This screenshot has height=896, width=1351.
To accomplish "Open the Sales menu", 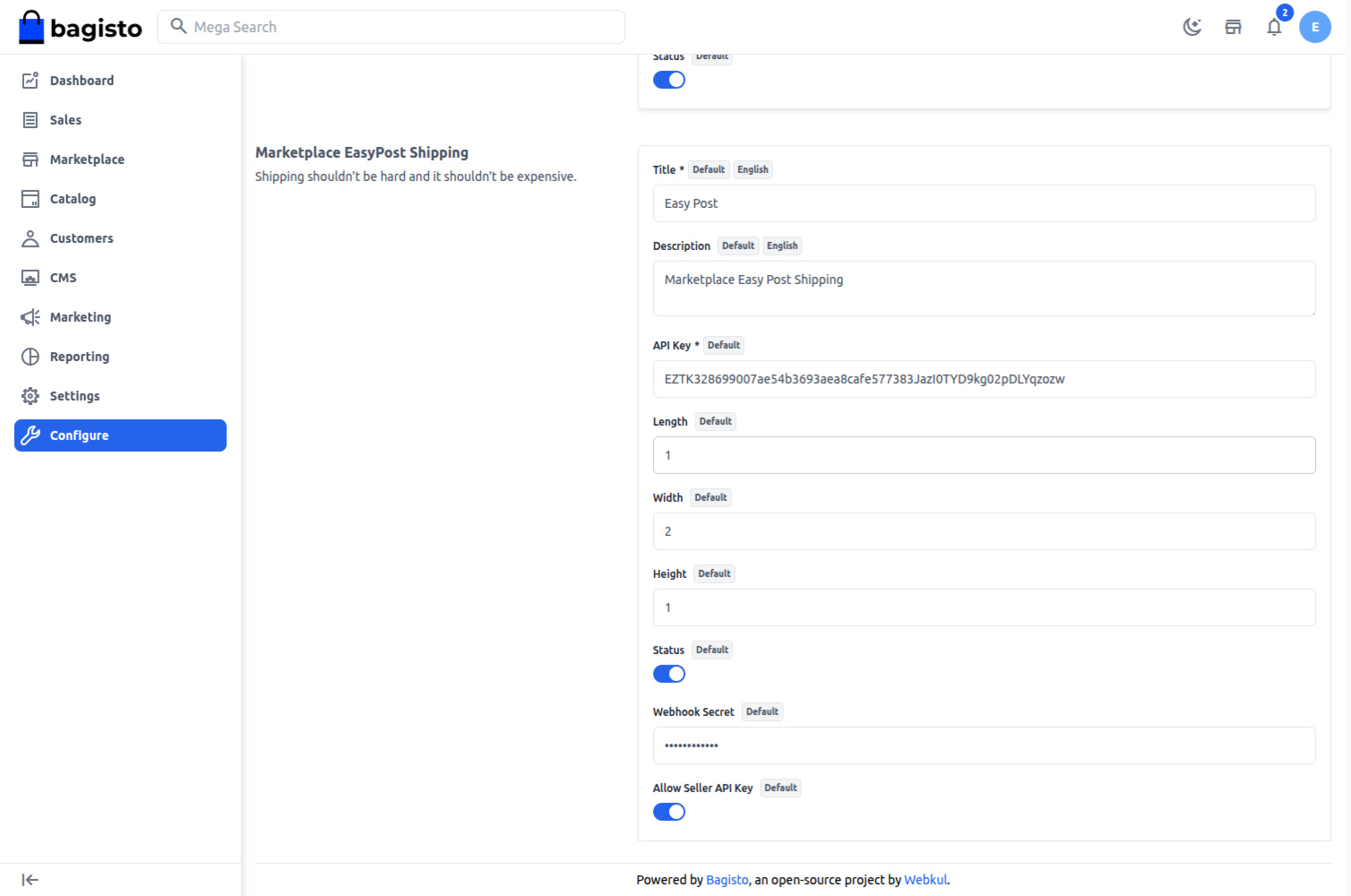I will [x=120, y=120].
